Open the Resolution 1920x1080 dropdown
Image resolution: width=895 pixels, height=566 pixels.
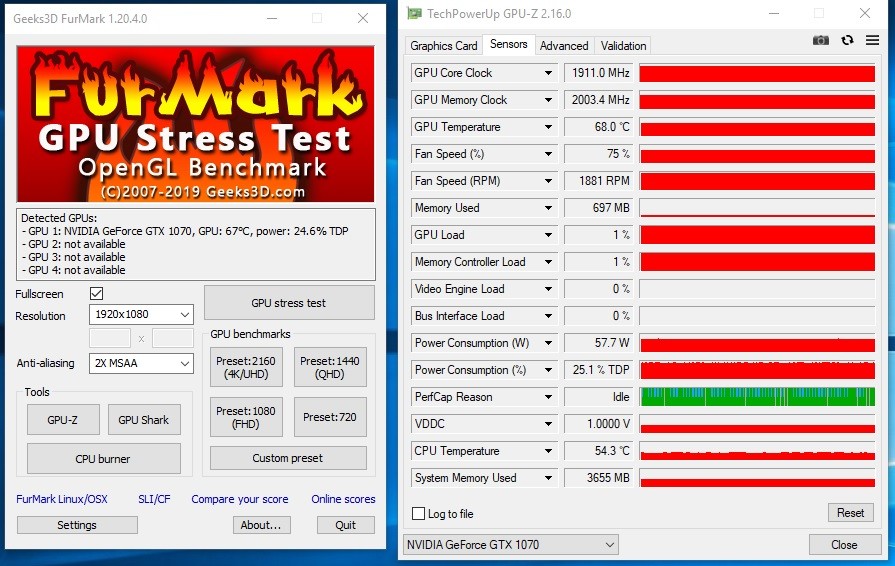click(141, 314)
